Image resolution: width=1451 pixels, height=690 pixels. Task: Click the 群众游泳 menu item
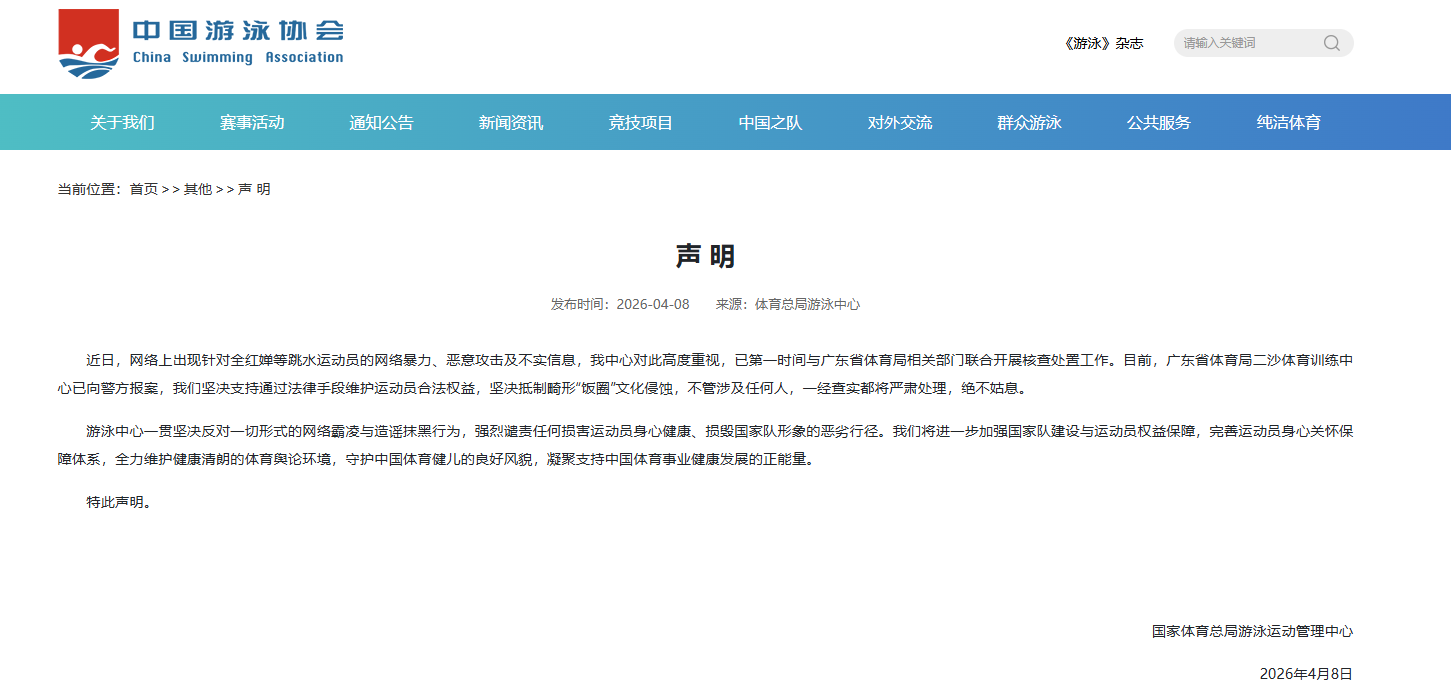1029,123
